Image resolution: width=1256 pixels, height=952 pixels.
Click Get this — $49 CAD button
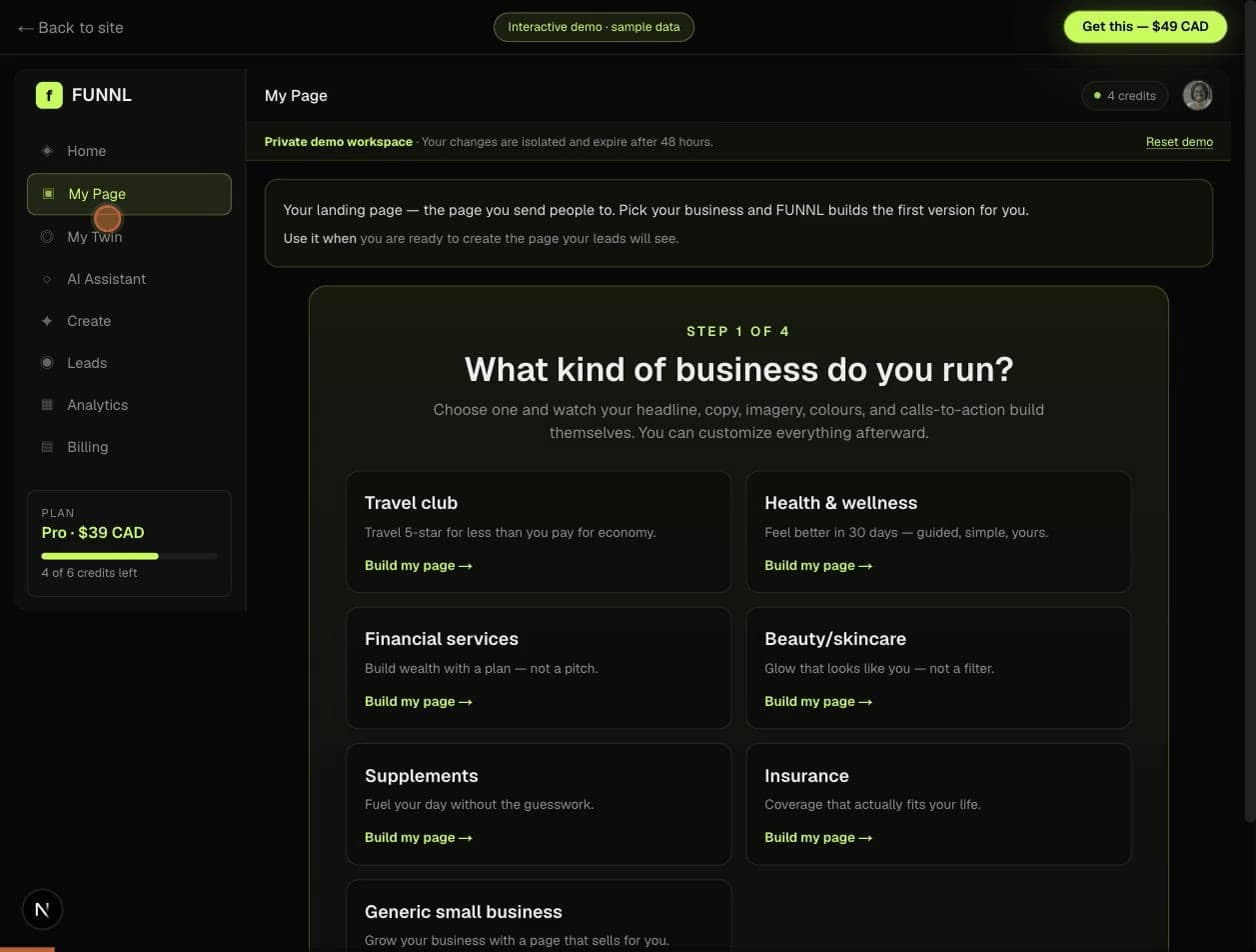[1145, 27]
